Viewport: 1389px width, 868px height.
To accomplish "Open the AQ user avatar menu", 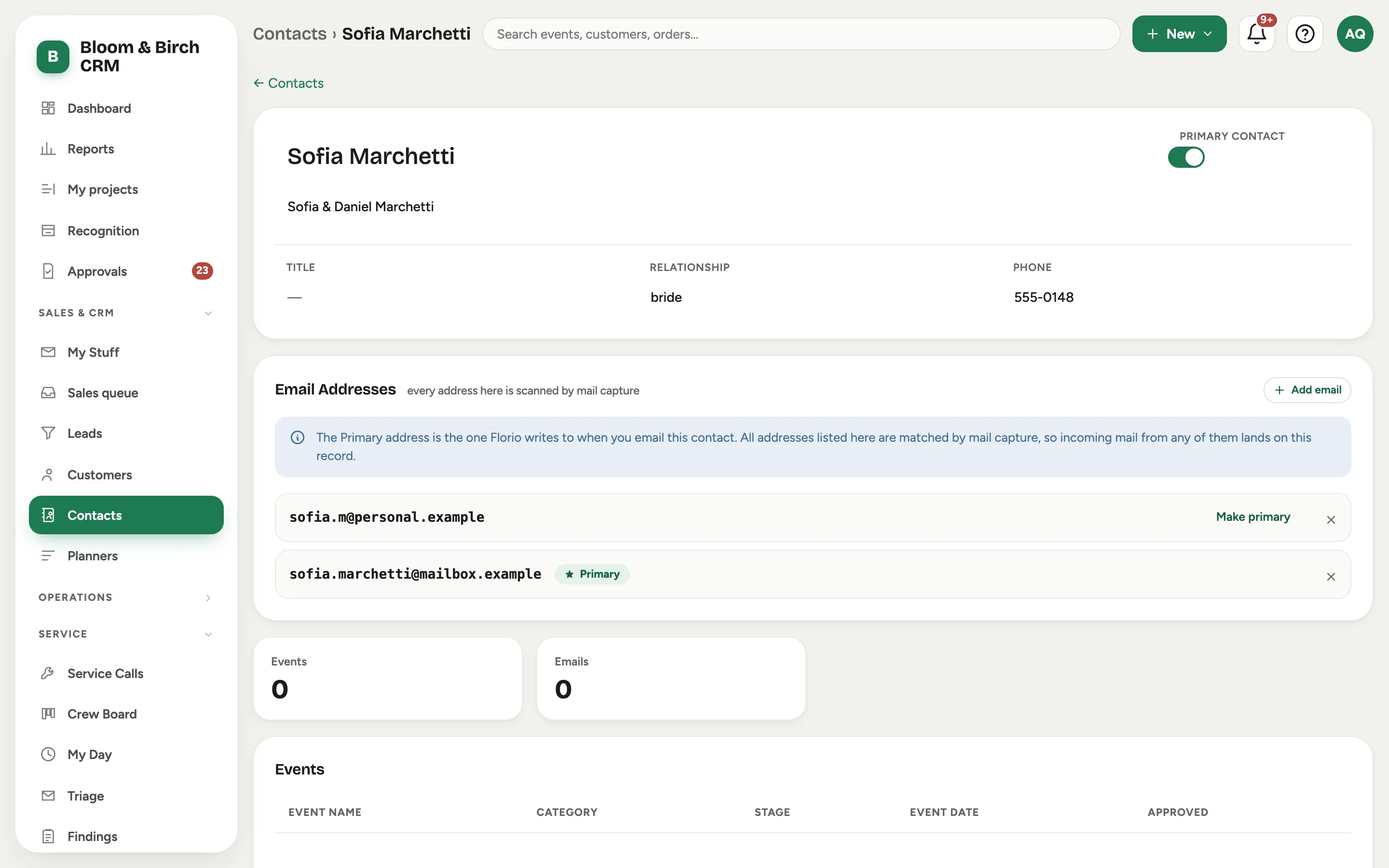I will pyautogui.click(x=1355, y=34).
